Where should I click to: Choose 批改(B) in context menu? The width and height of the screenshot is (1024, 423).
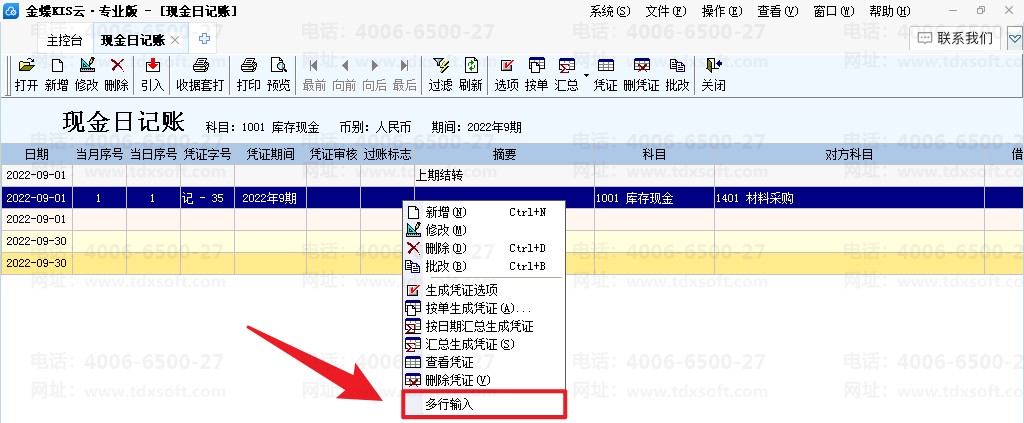[483, 266]
